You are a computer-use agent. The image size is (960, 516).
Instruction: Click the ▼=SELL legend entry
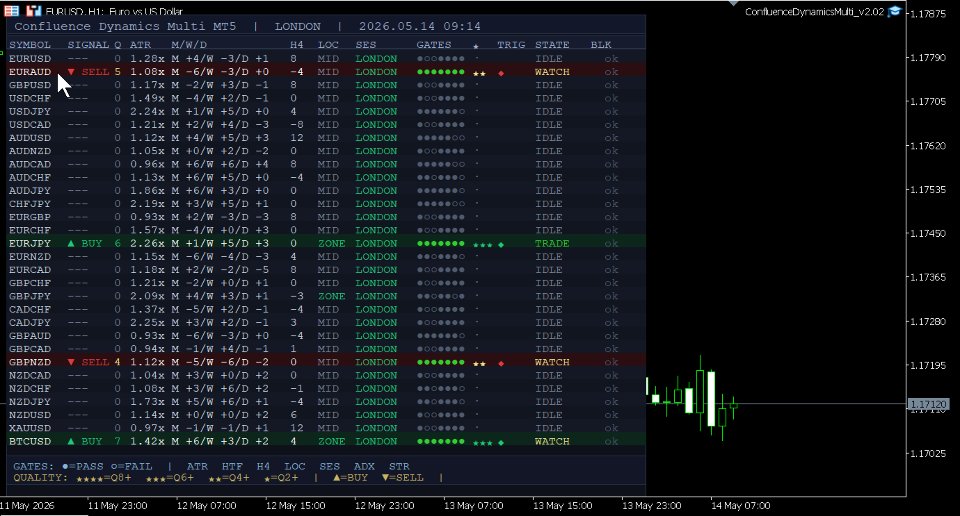[x=402, y=477]
